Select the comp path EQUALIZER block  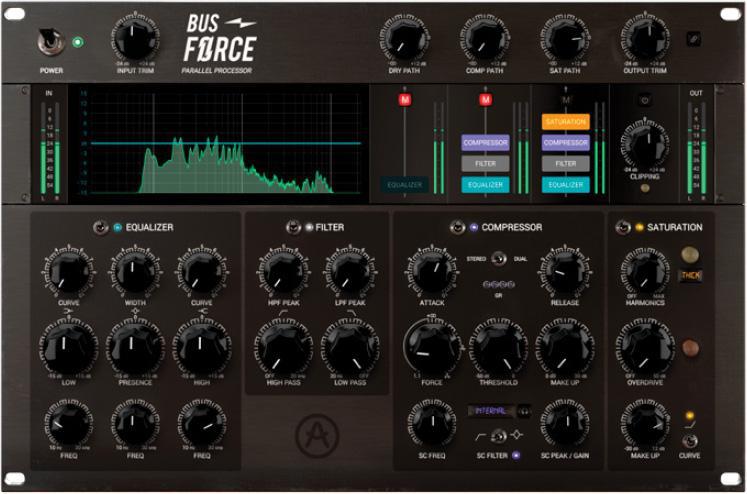(x=485, y=185)
